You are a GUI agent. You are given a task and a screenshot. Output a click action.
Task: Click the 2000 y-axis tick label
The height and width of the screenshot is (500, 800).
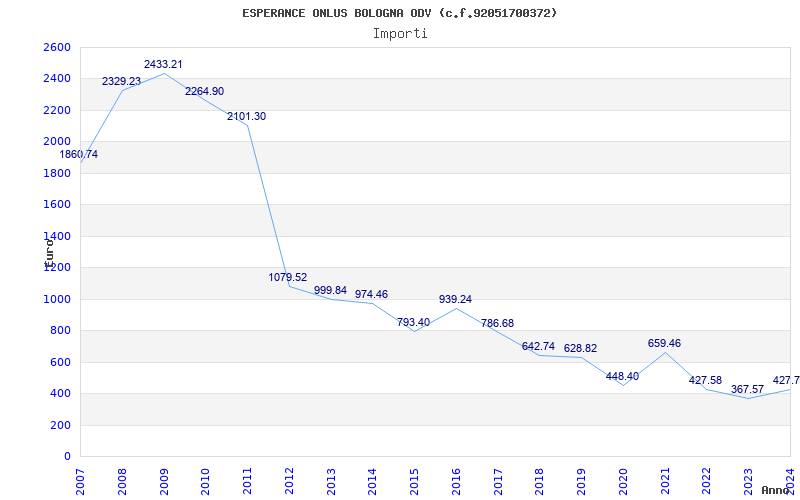pos(57,141)
